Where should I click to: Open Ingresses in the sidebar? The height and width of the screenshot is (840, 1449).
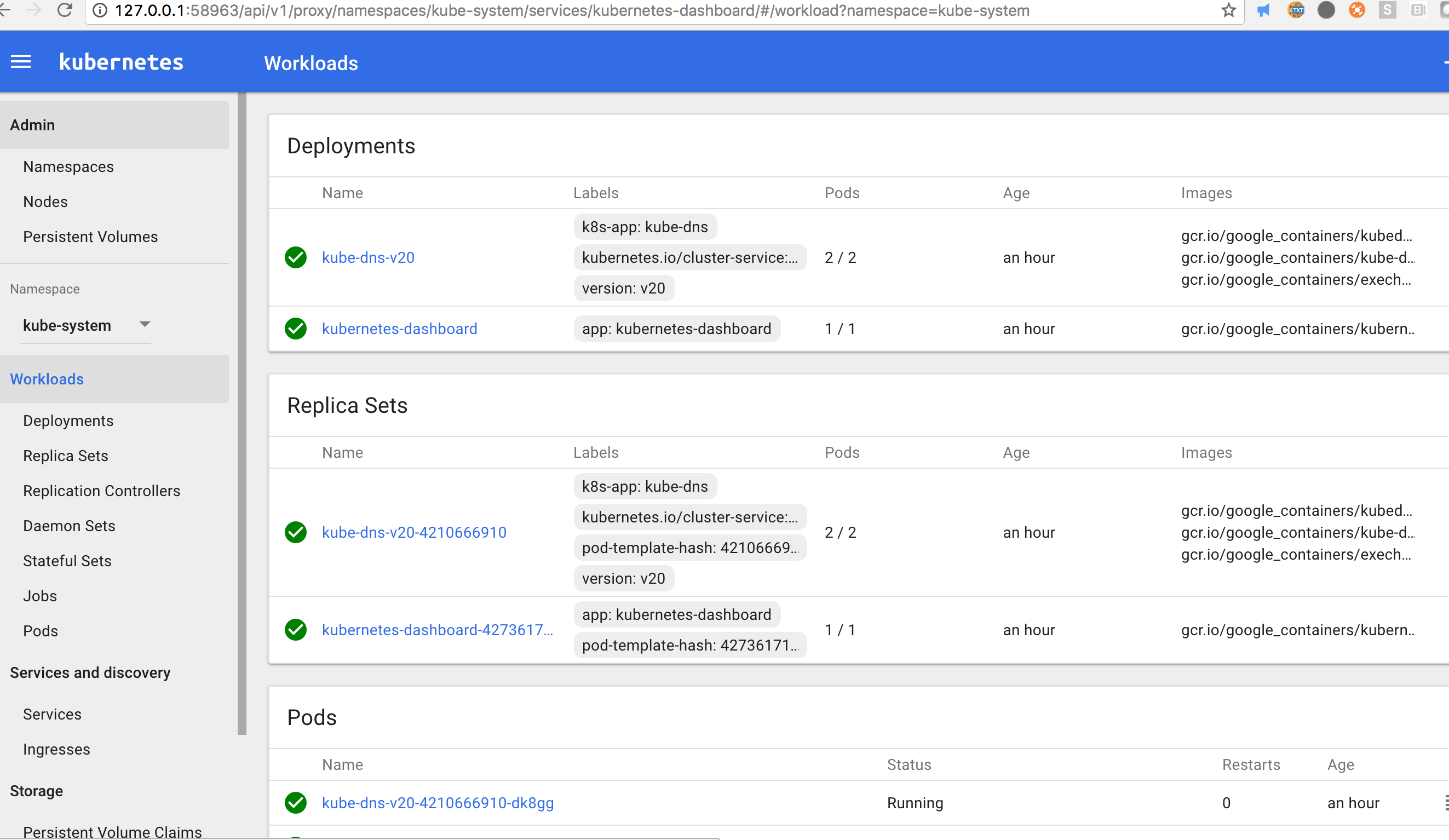pos(56,750)
